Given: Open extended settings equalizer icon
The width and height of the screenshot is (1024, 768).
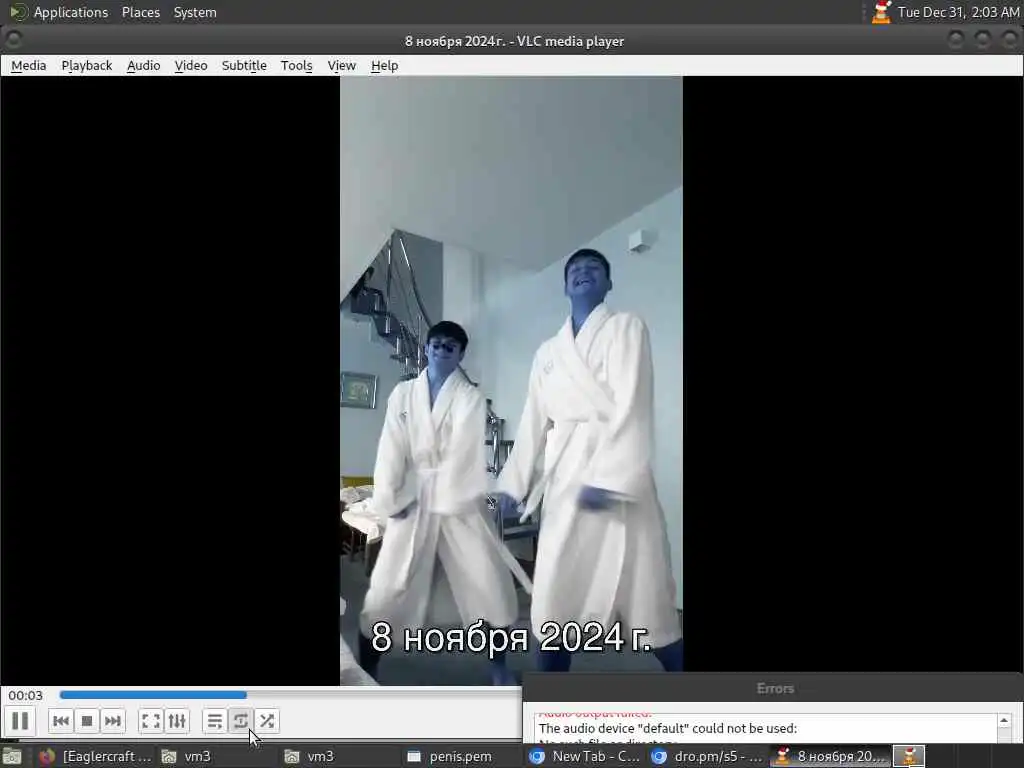Looking at the screenshot, I should (x=177, y=721).
